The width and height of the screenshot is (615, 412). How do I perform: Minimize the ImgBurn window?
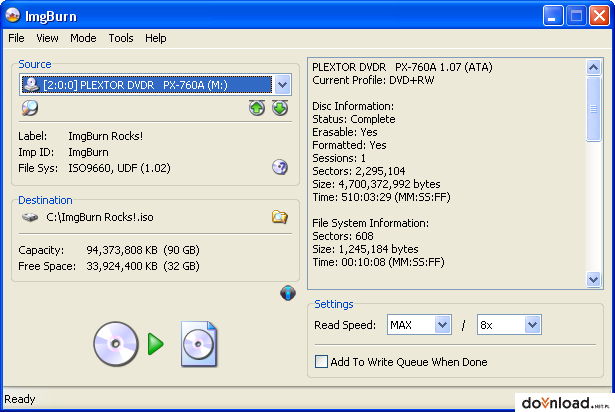click(x=552, y=16)
